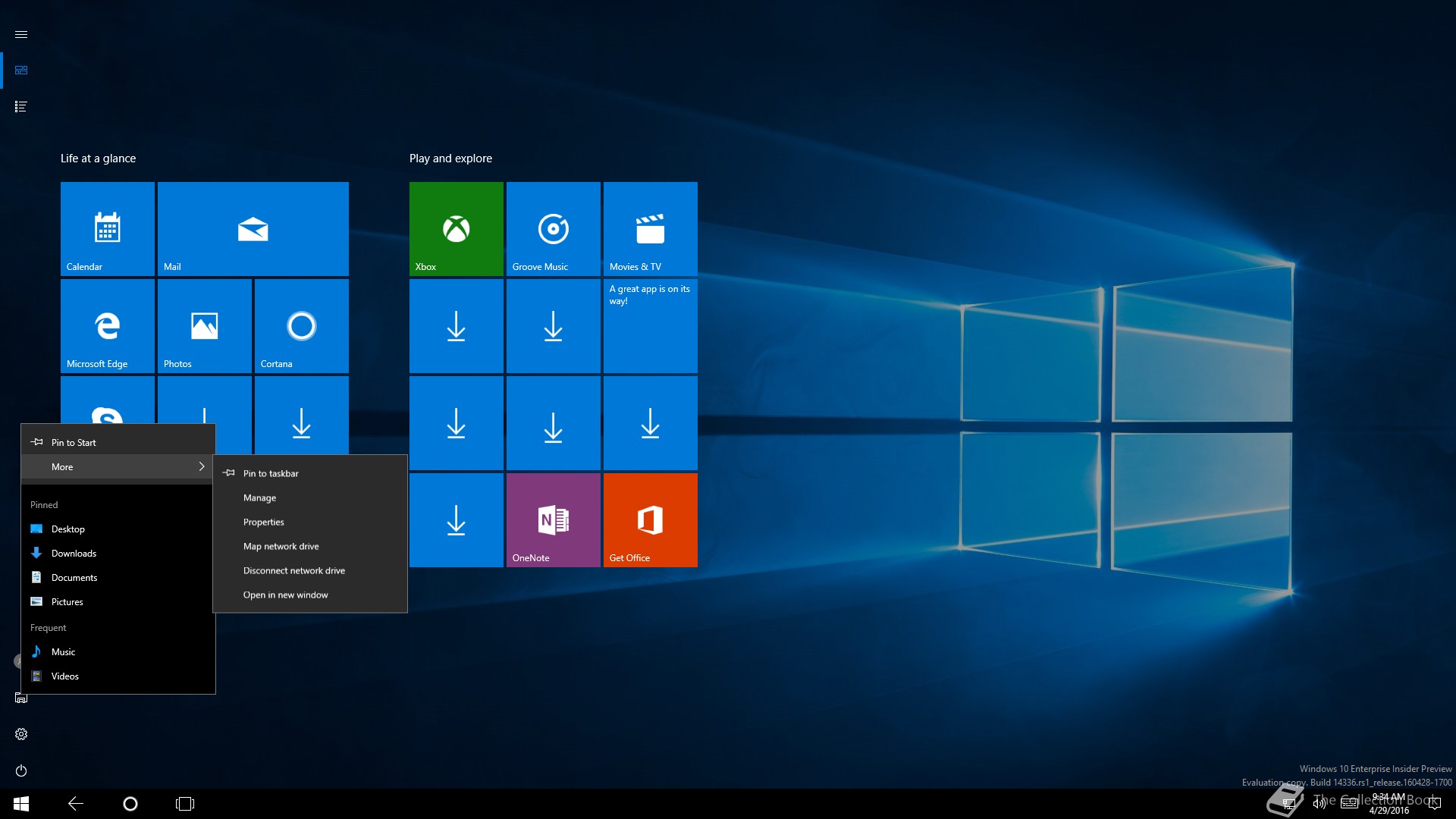The width and height of the screenshot is (1456, 819).
Task: Click the Windows Start button
Action: (21, 804)
